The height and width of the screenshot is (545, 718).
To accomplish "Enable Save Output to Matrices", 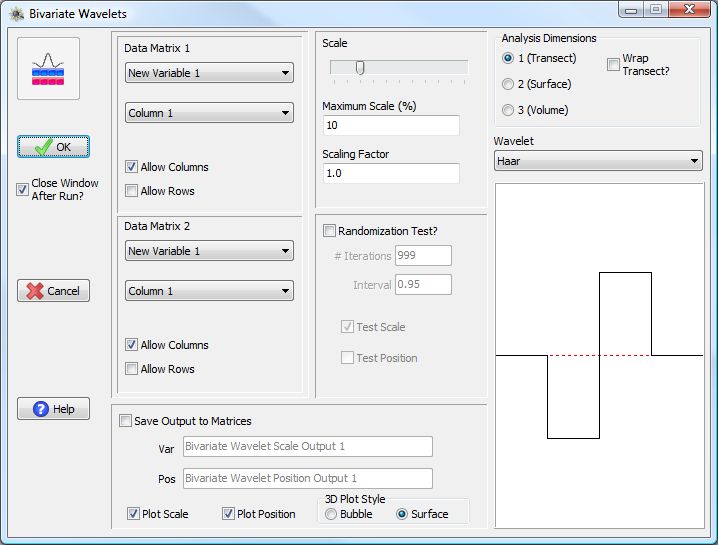I will pyautogui.click(x=125, y=420).
